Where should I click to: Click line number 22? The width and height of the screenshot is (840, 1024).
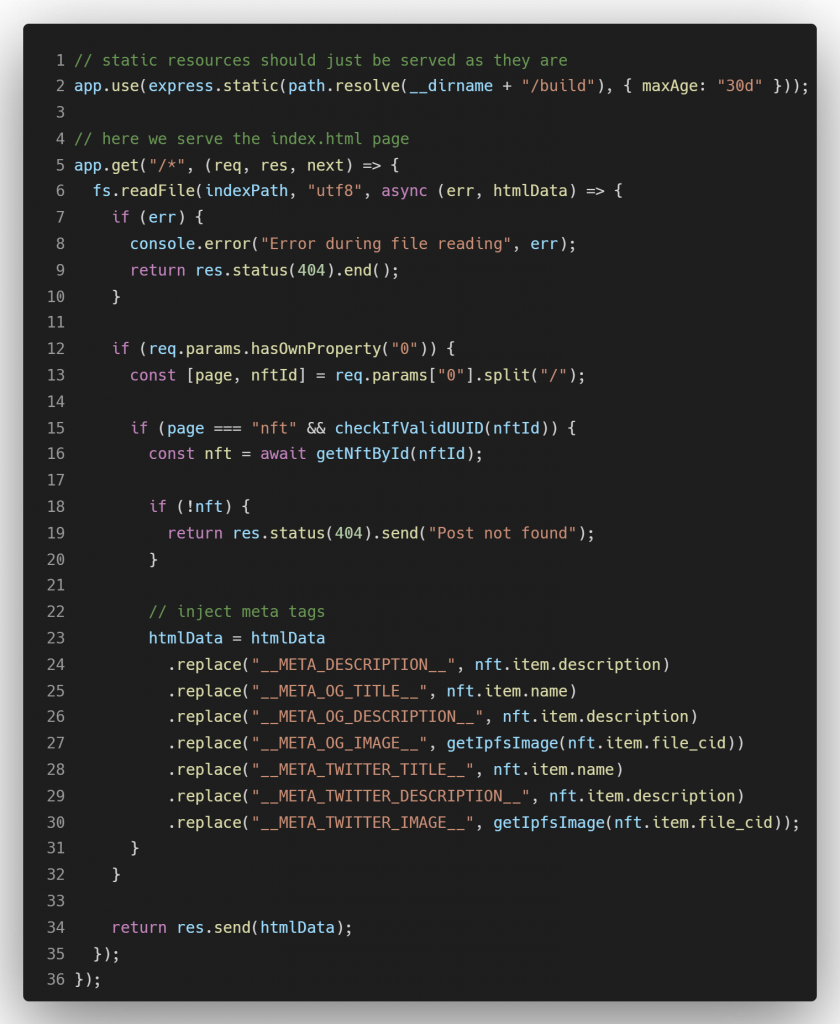point(56,612)
